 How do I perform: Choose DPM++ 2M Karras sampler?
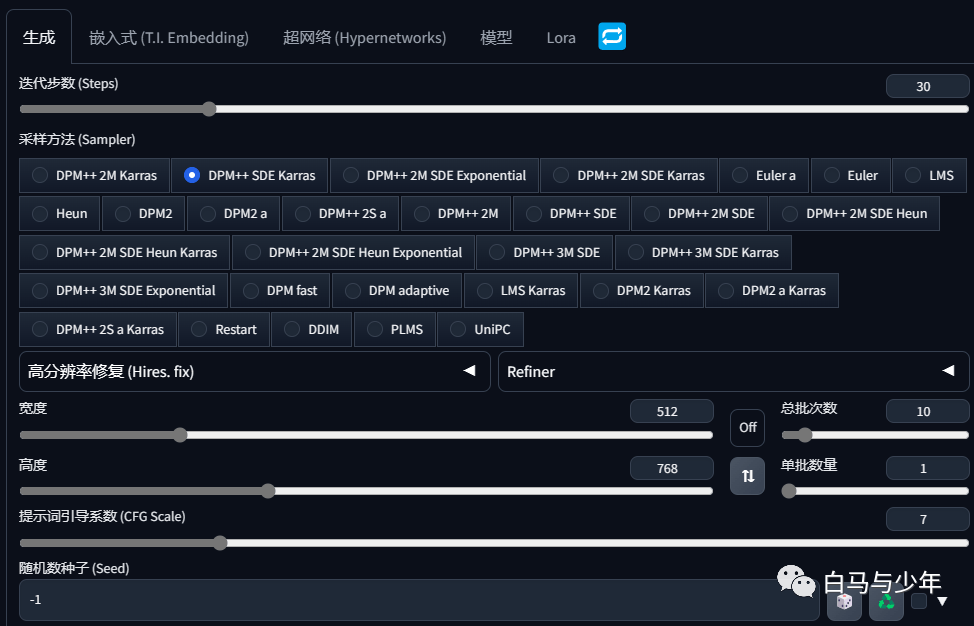point(94,175)
